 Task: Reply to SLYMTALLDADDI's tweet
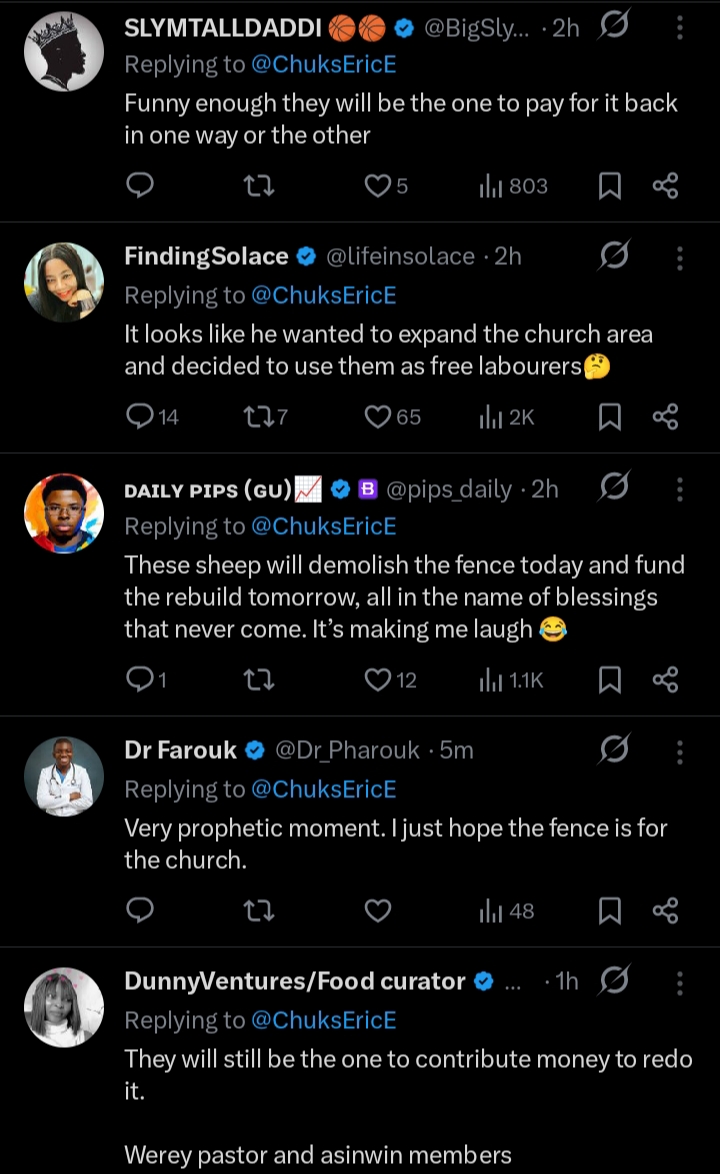pyautogui.click(x=140, y=186)
